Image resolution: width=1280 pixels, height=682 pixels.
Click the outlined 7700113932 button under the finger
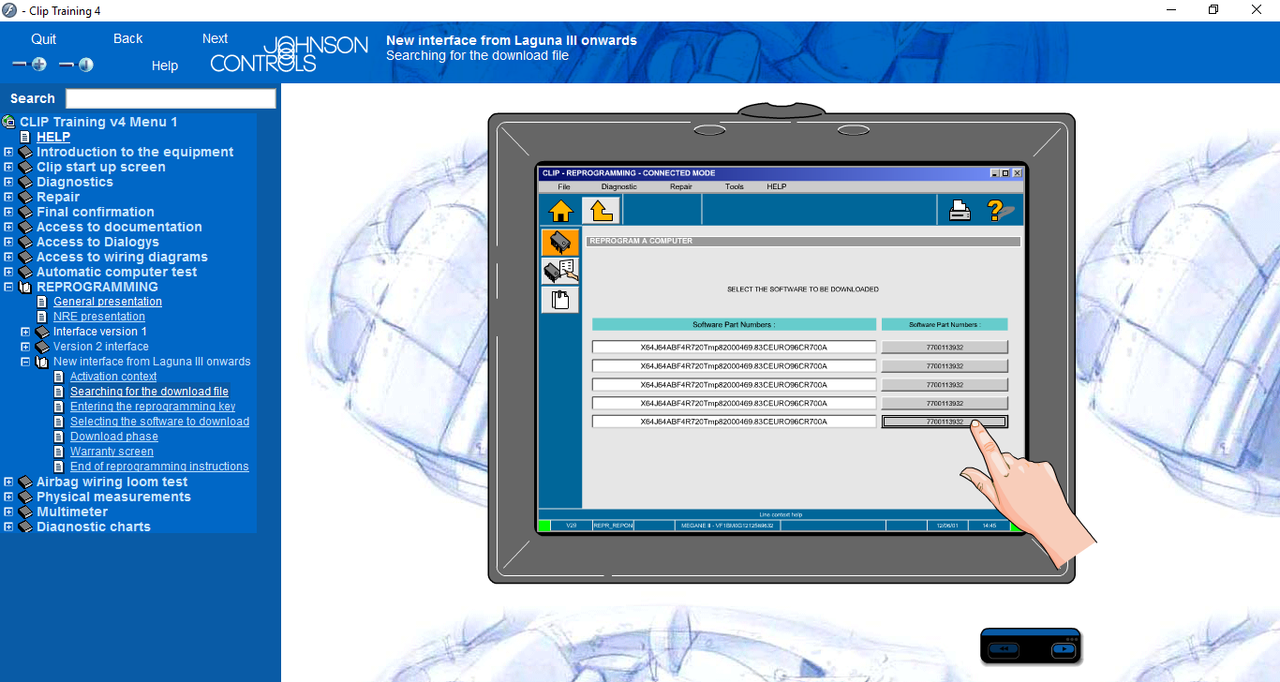944,422
